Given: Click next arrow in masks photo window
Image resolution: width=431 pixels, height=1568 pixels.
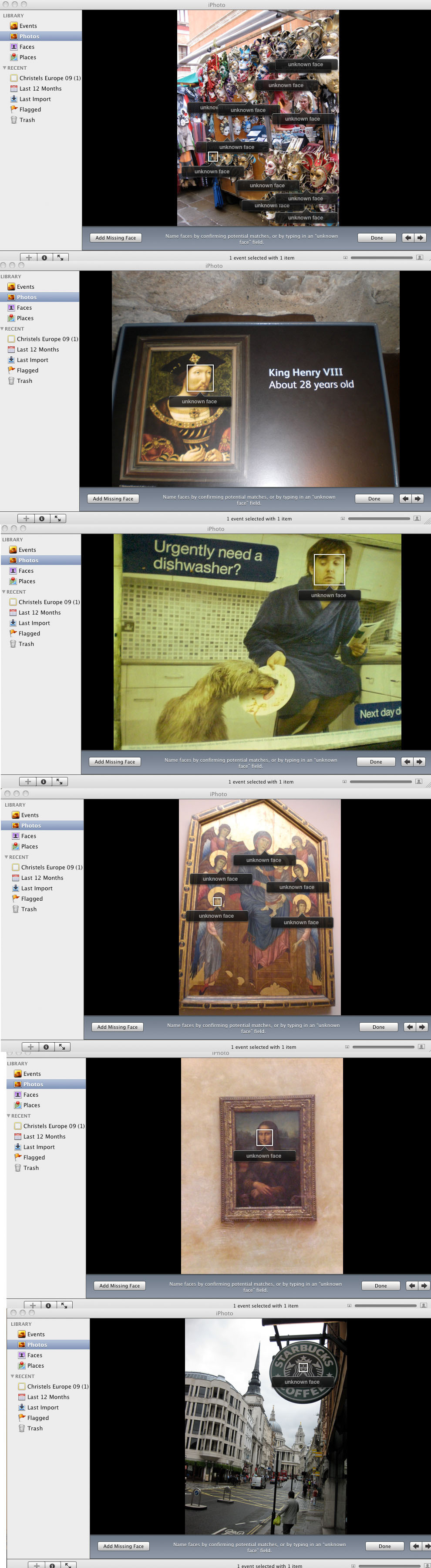Looking at the screenshot, I should point(420,238).
